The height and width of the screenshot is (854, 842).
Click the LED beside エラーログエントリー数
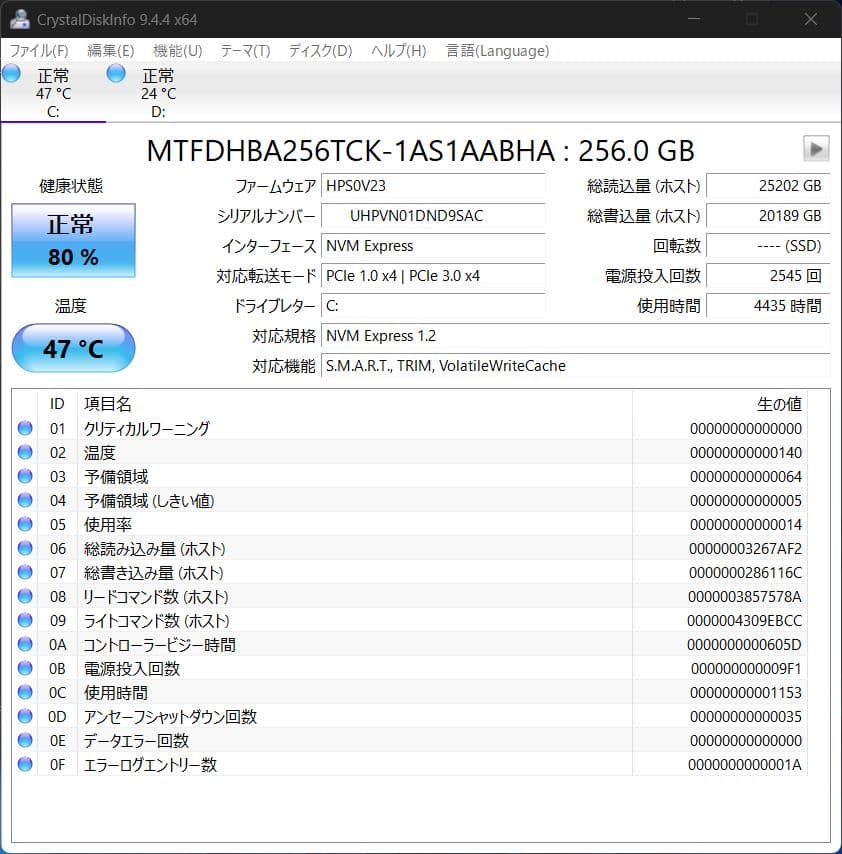pos(24,765)
